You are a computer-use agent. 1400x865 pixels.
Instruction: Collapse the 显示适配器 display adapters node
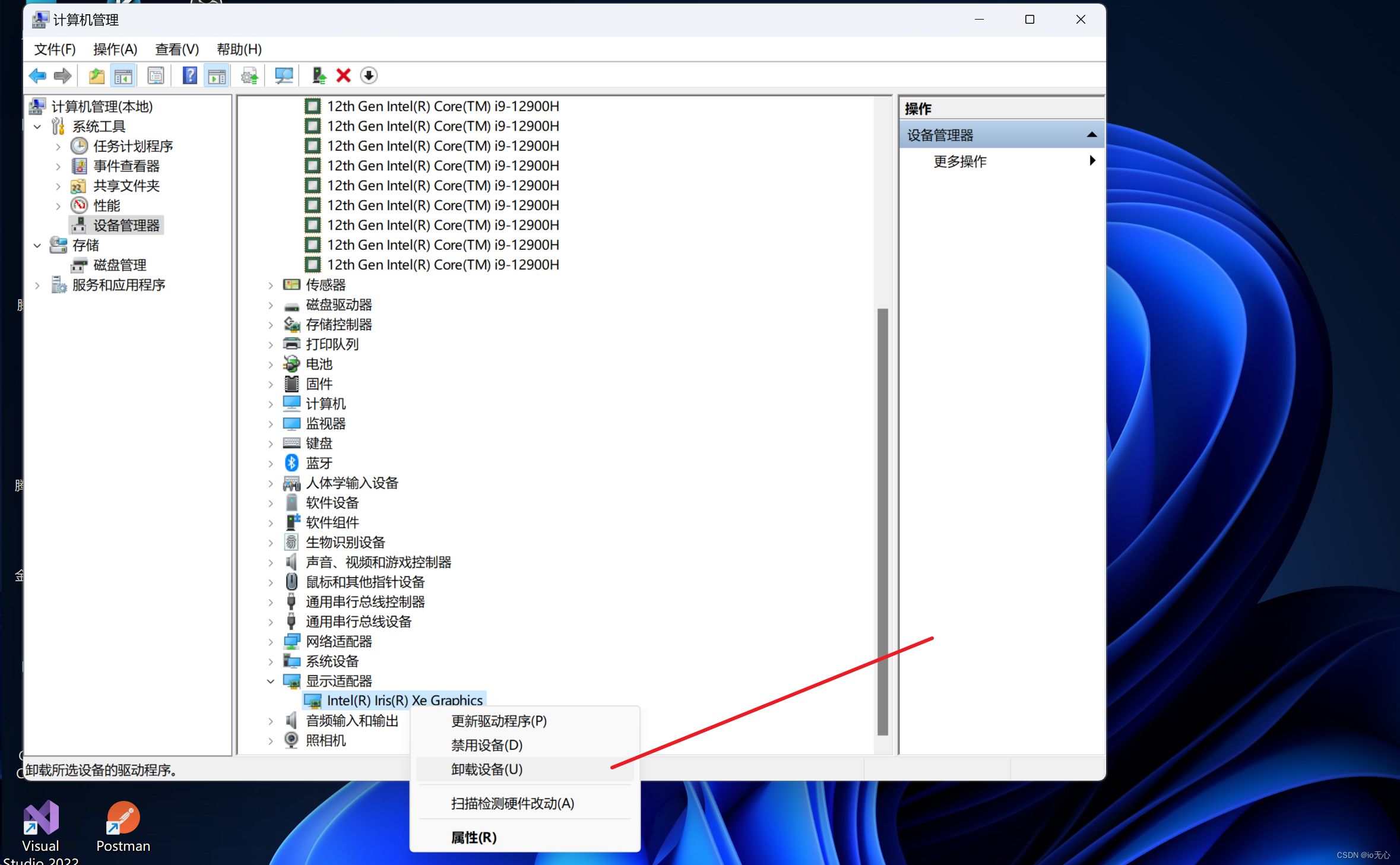coord(271,681)
